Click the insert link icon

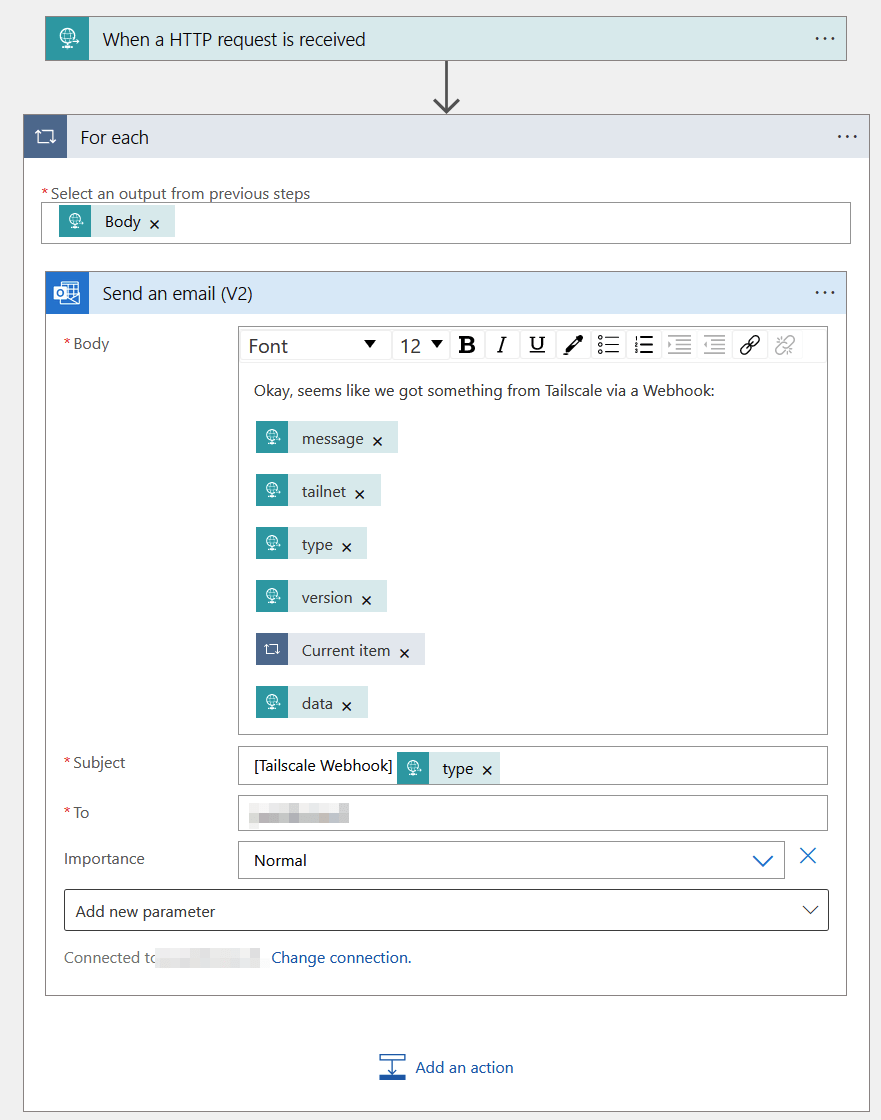point(750,345)
